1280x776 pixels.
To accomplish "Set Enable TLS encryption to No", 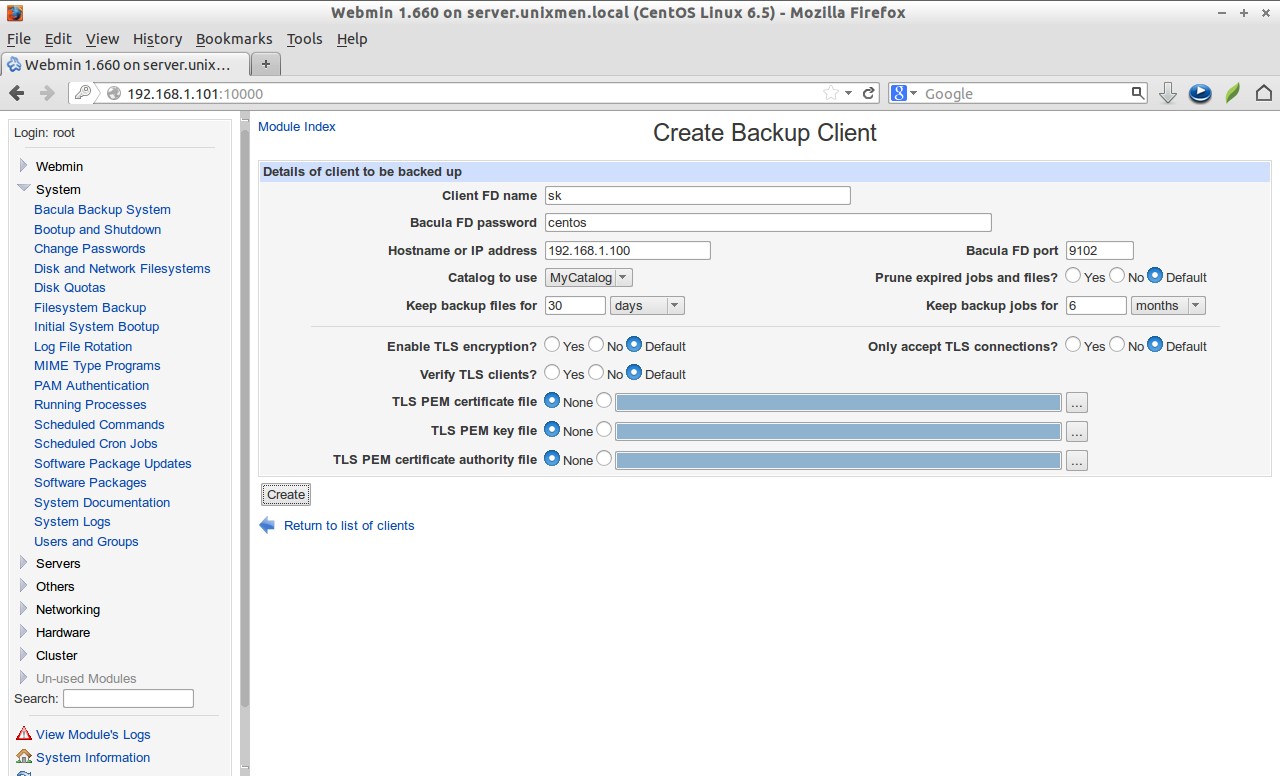I will [596, 344].
